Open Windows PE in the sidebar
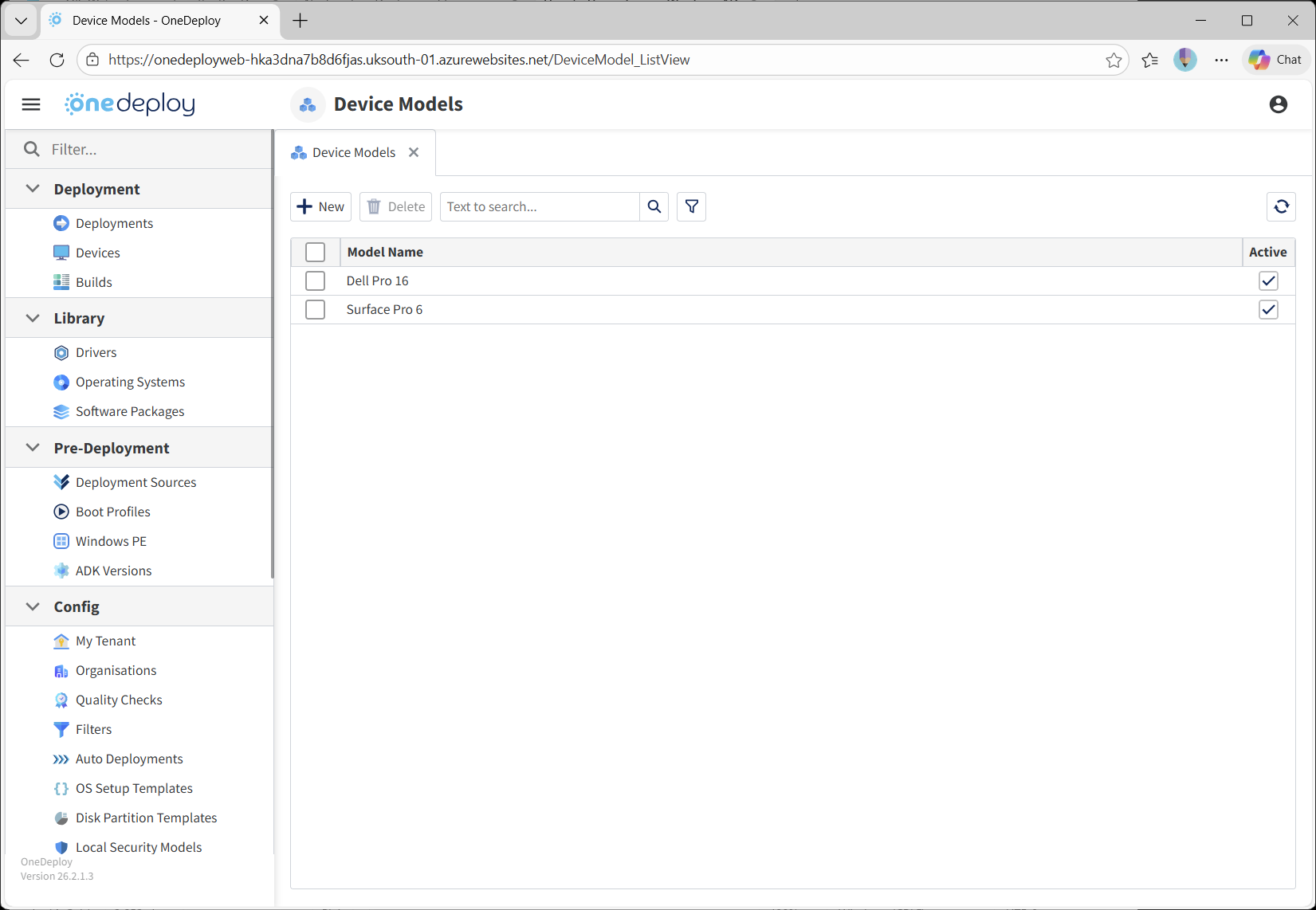Viewport: 1316px width, 910px height. (x=111, y=541)
